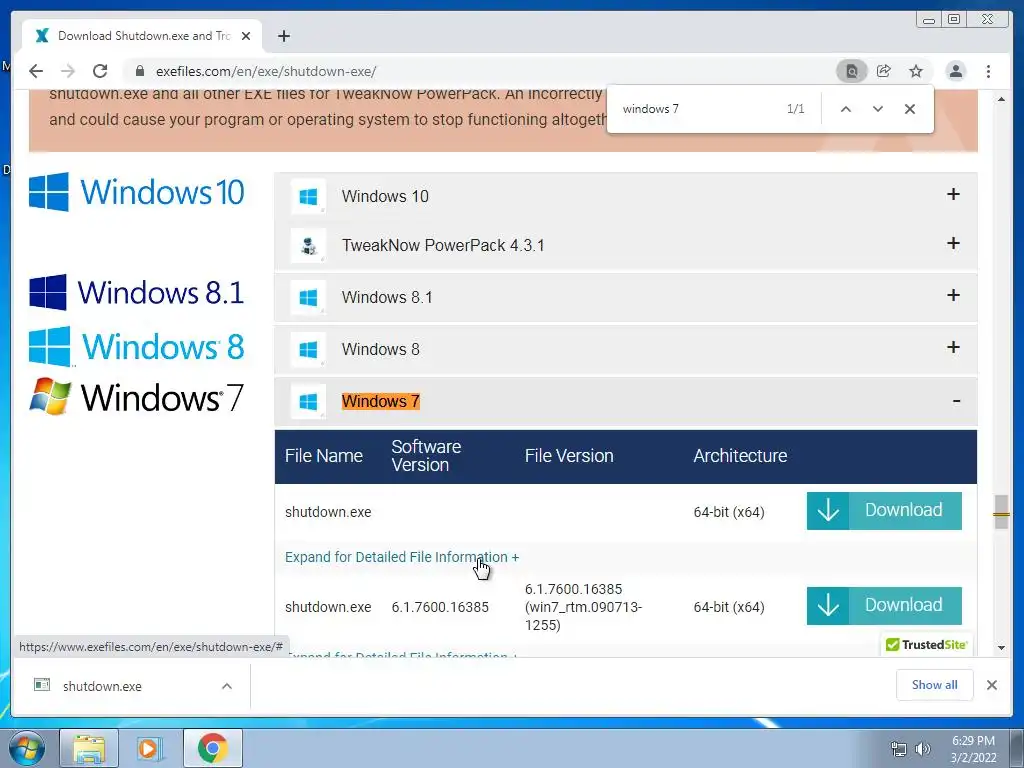This screenshot has width=1024, height=768.
Task: Close the downloads bar
Action: (991, 685)
